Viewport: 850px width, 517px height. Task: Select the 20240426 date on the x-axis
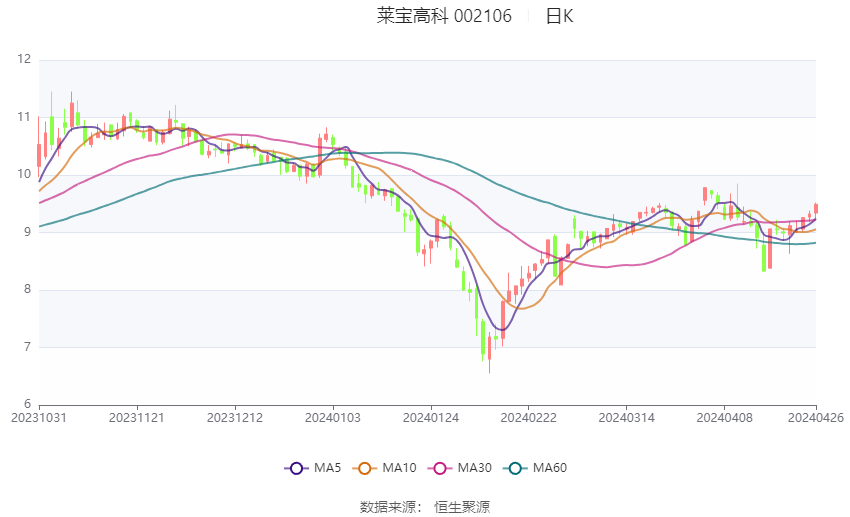point(816,418)
